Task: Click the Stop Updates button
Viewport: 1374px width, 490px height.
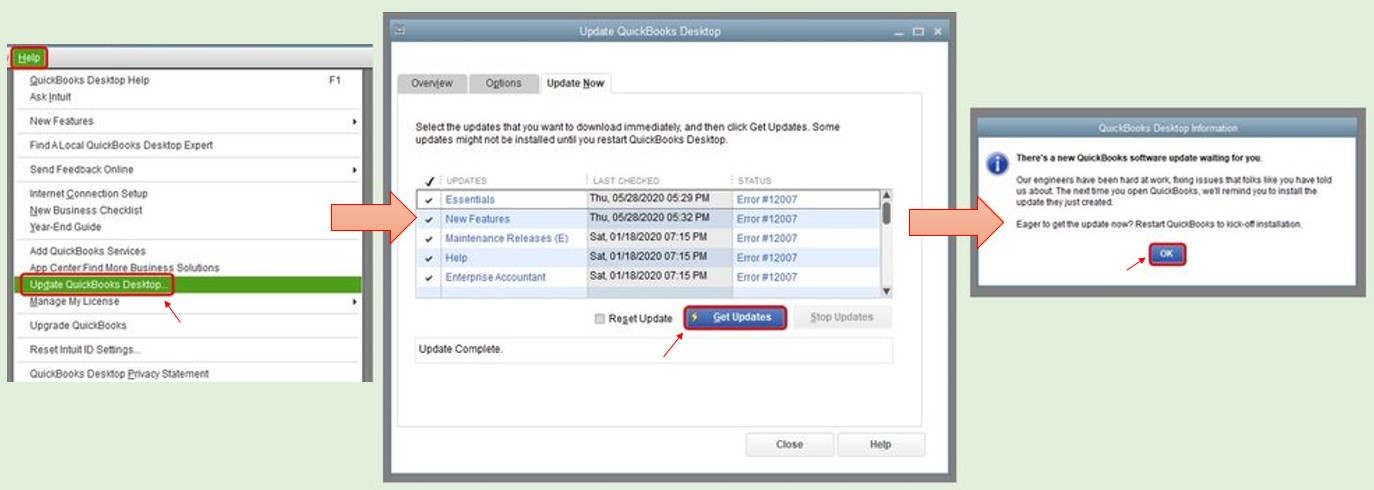Action: coord(842,317)
